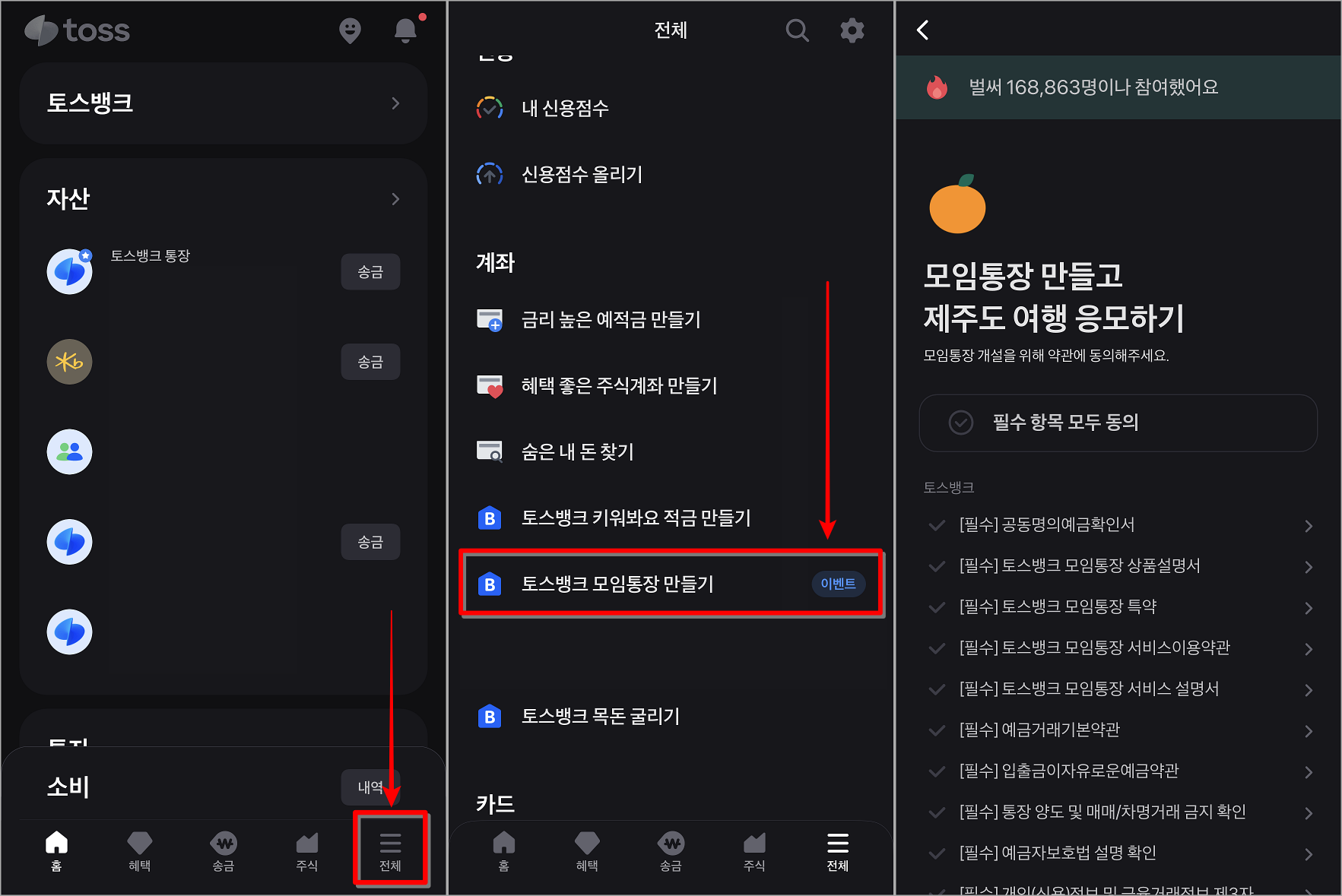
Task: Tap the 벌써 168,863명이나 참여했어요 banner
Action: coord(1118,87)
